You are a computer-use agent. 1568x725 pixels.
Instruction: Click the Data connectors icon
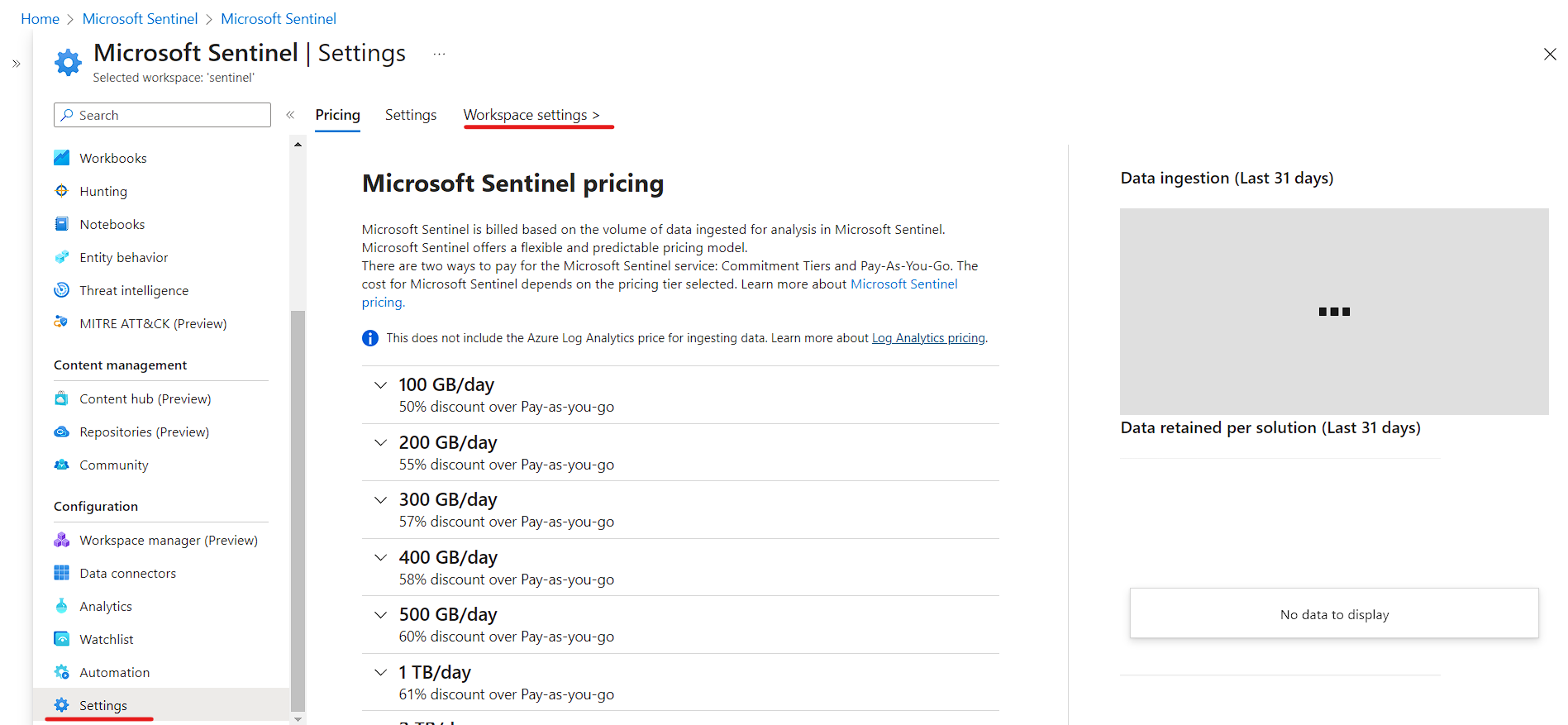[62, 572]
